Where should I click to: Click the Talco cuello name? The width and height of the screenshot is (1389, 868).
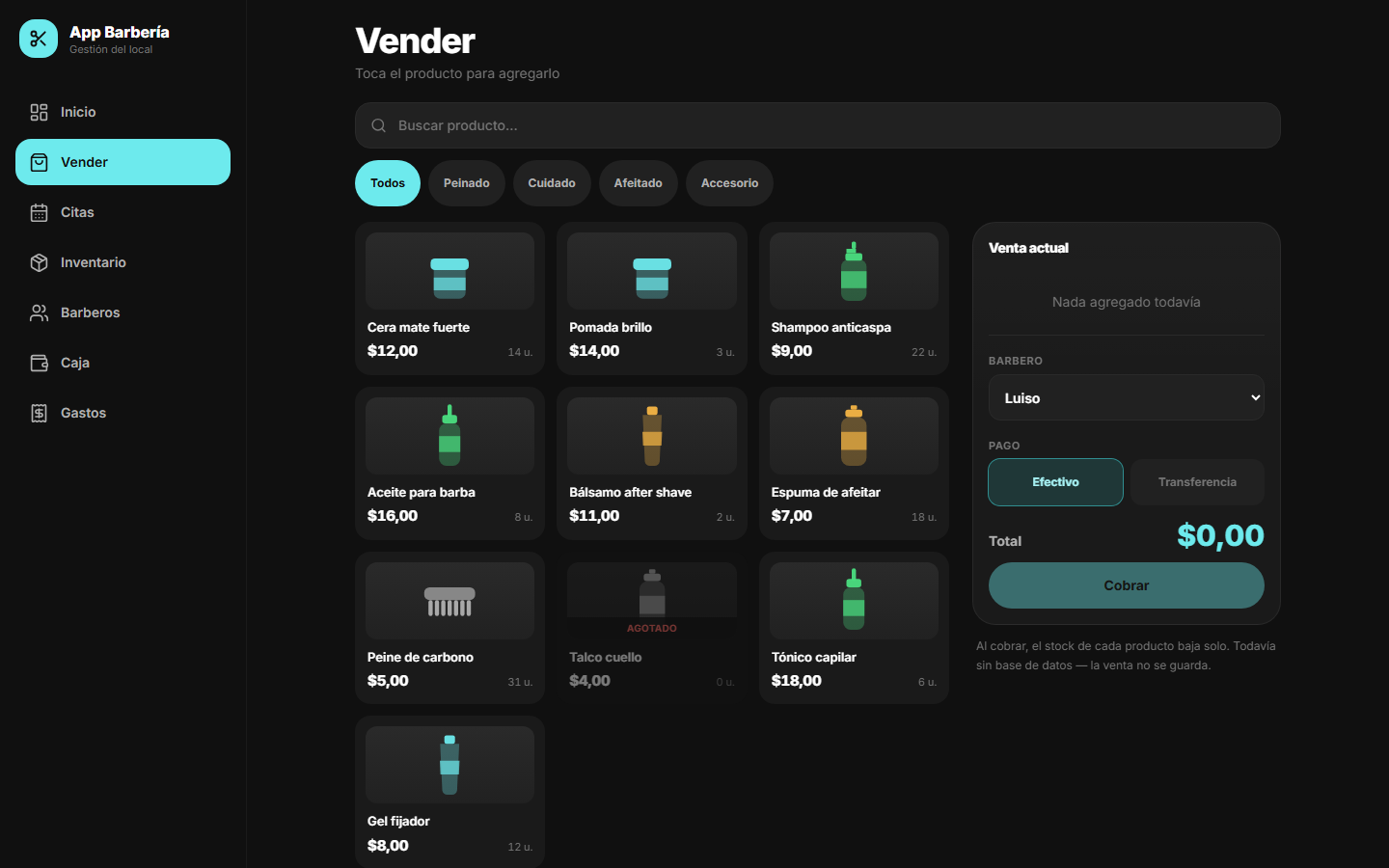[x=606, y=657]
